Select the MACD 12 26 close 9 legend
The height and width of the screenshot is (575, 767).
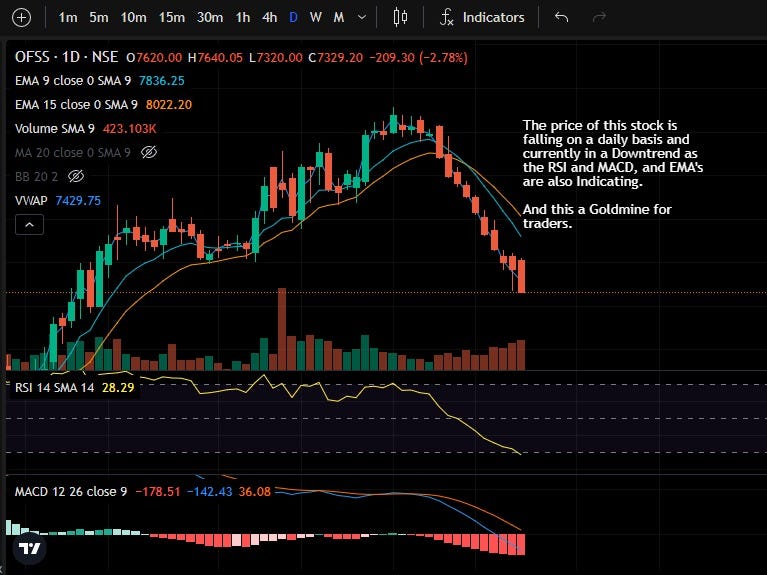71,492
